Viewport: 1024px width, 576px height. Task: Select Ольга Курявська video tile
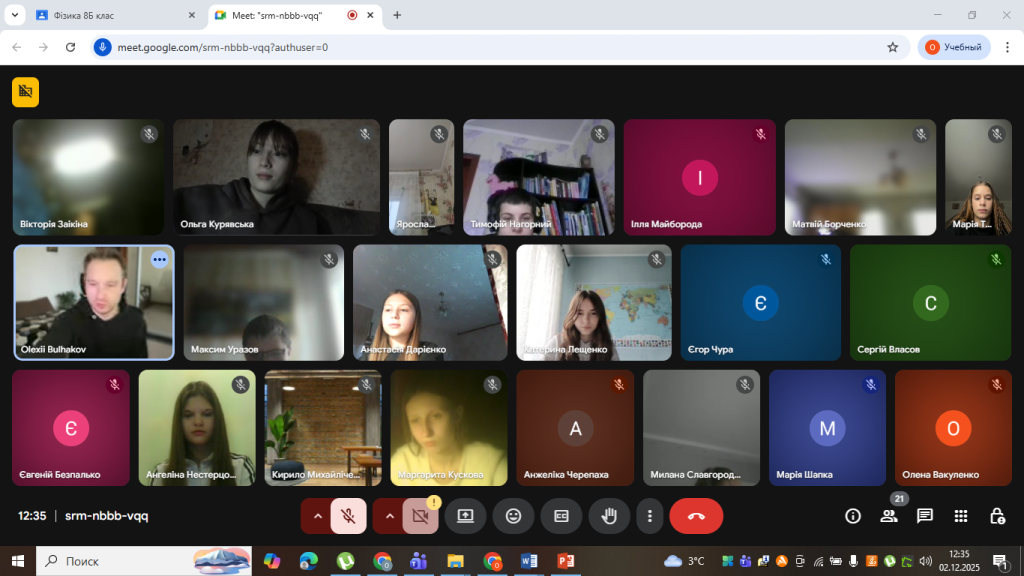pos(276,177)
